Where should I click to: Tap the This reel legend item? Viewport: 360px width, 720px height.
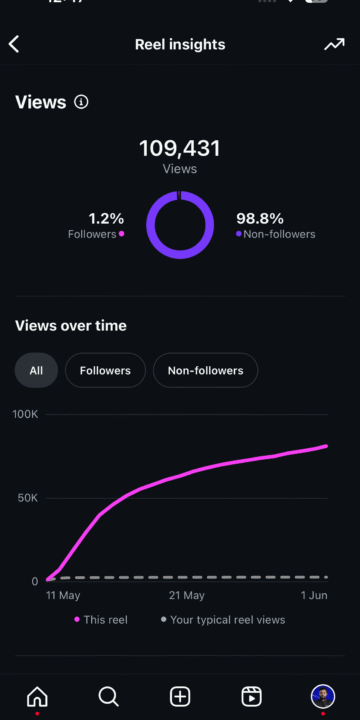click(x=101, y=620)
